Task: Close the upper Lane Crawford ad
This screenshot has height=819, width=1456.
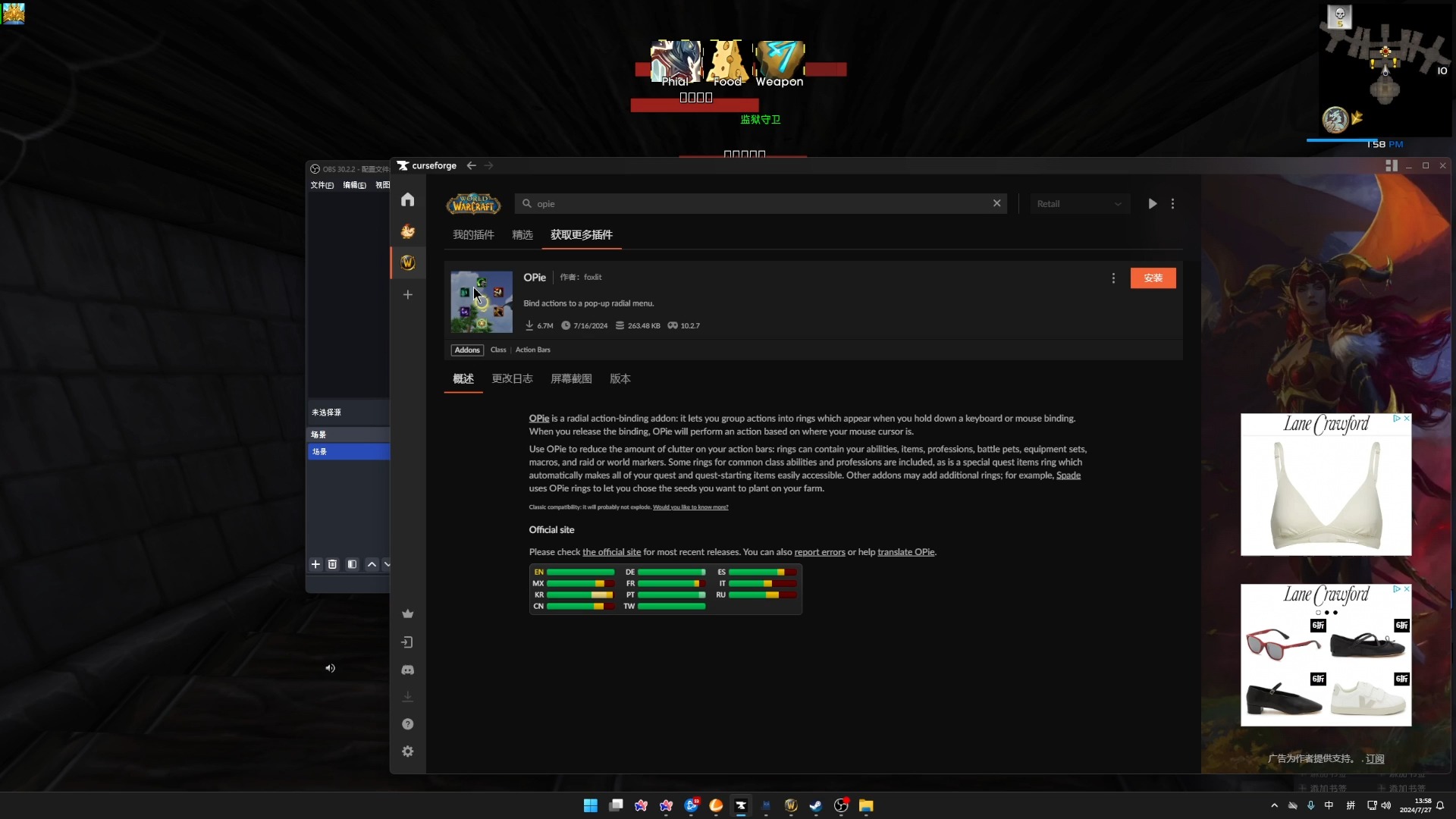Action: pyautogui.click(x=1407, y=419)
